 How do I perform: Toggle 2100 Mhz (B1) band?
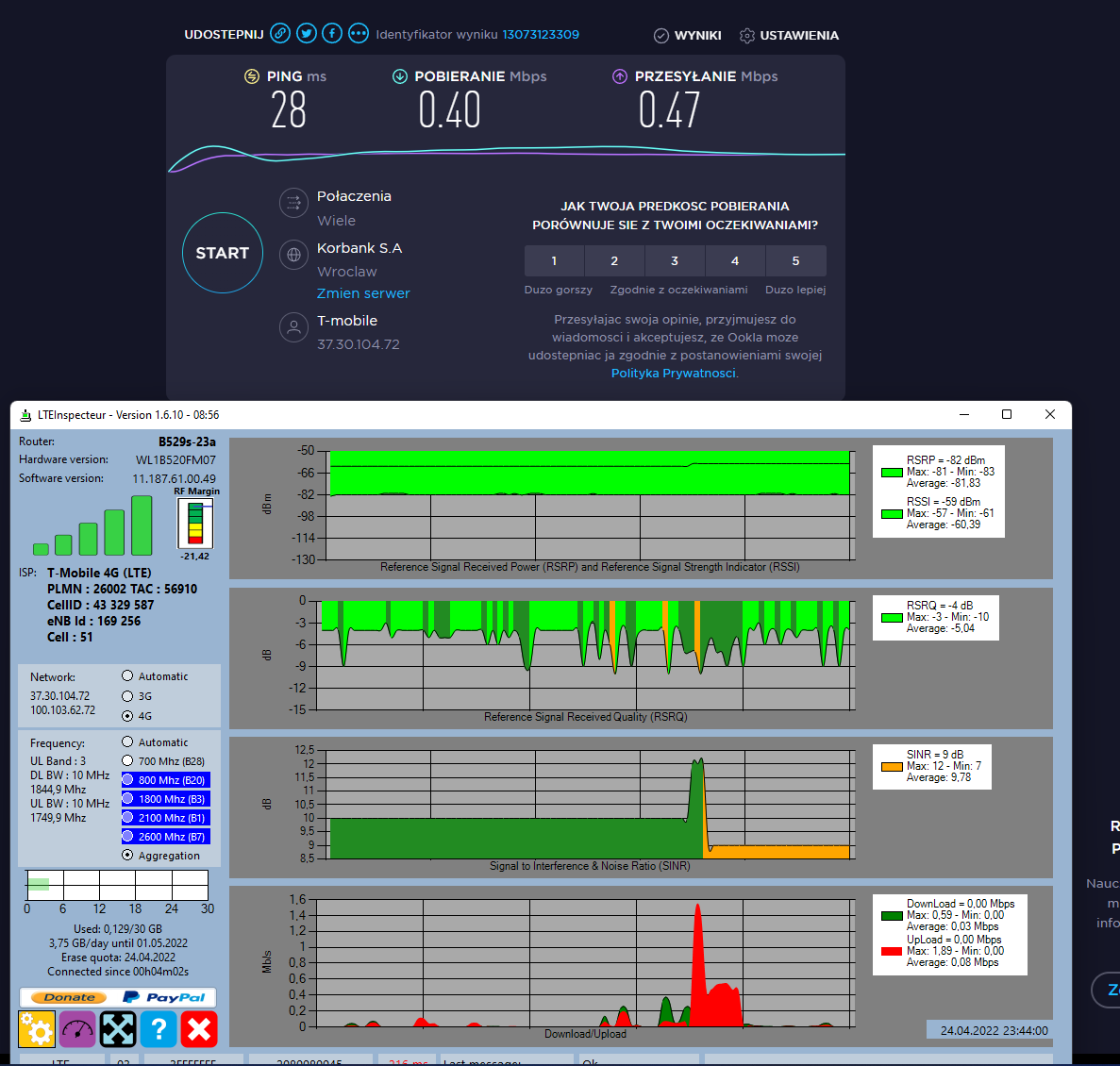point(166,818)
